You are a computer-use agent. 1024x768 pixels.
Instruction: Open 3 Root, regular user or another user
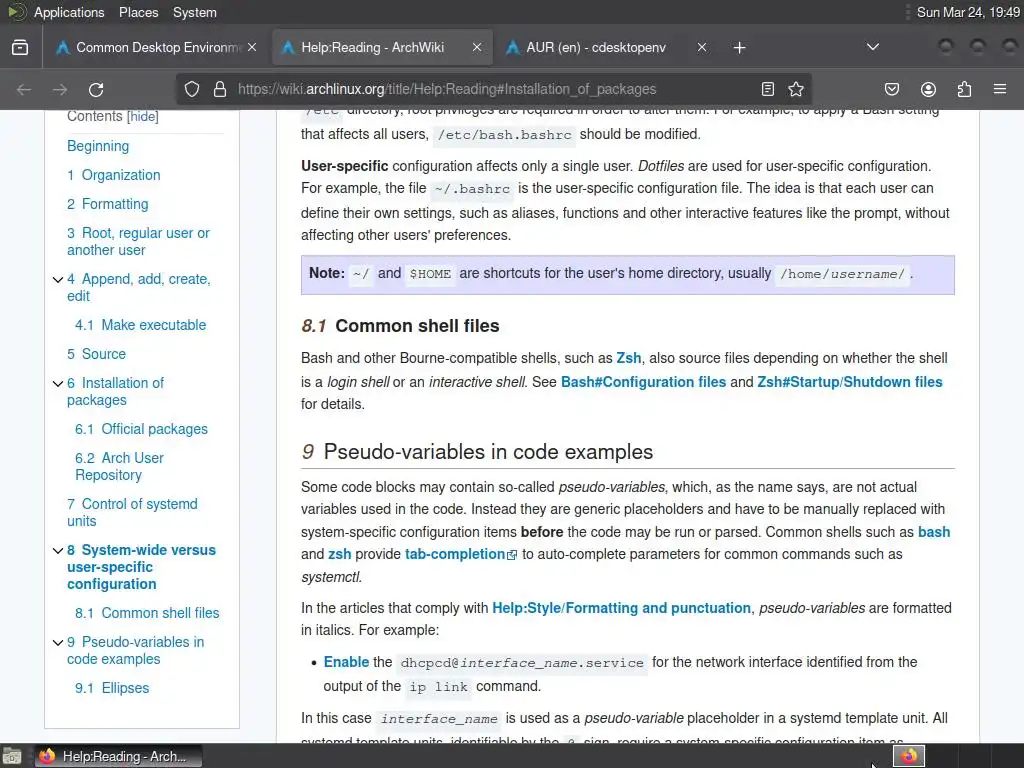tap(138, 242)
